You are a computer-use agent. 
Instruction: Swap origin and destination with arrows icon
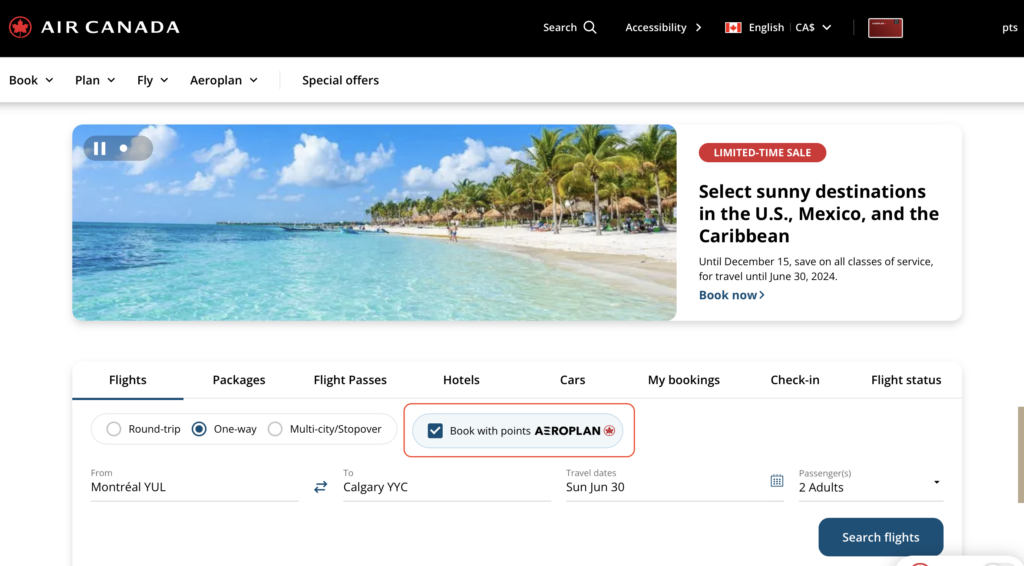pyautogui.click(x=320, y=487)
